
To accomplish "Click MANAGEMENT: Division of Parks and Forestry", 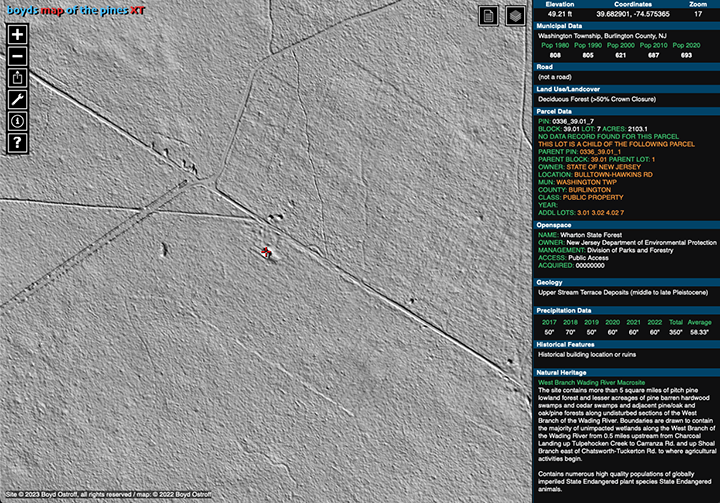I will tap(606, 250).
